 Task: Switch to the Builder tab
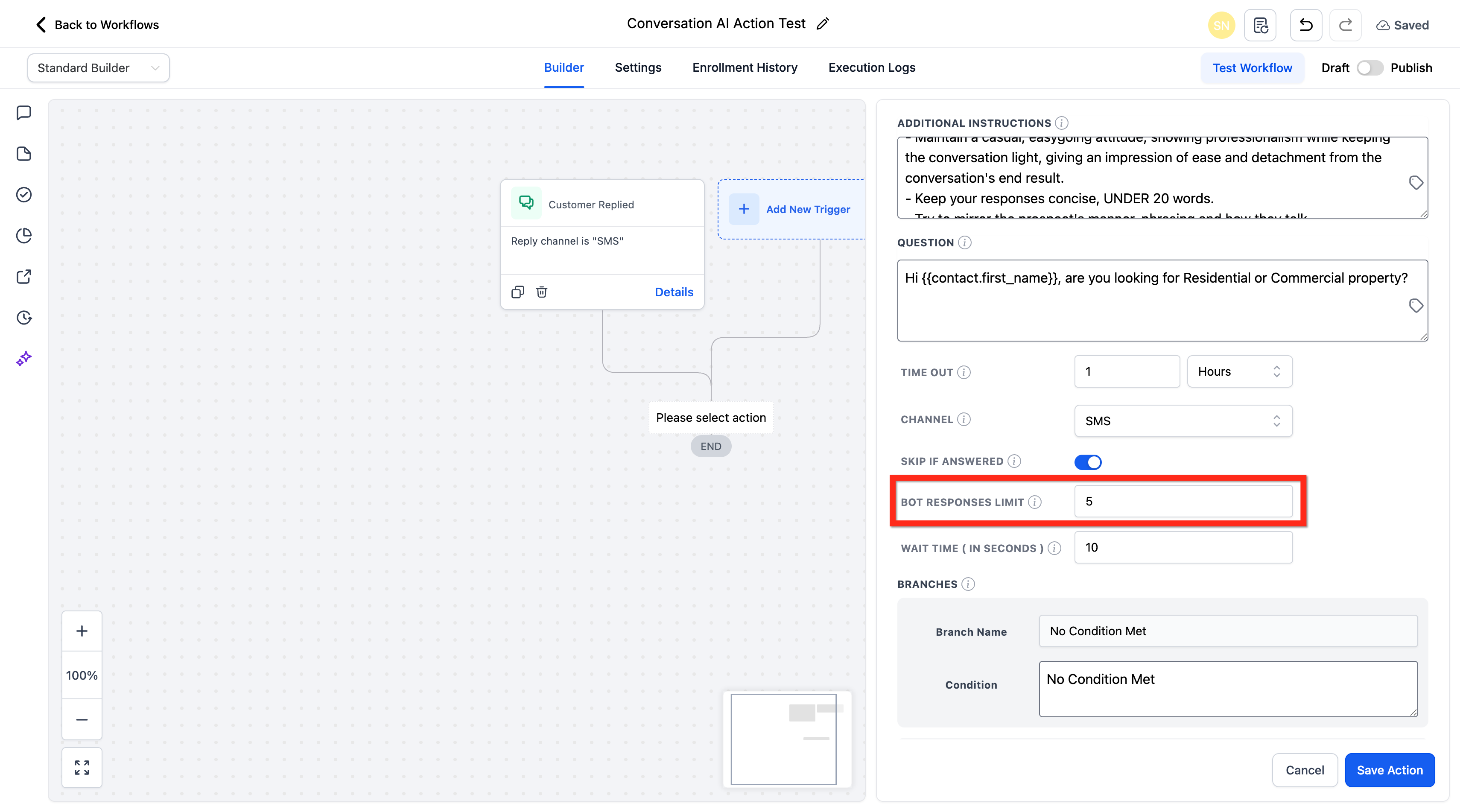(x=564, y=67)
